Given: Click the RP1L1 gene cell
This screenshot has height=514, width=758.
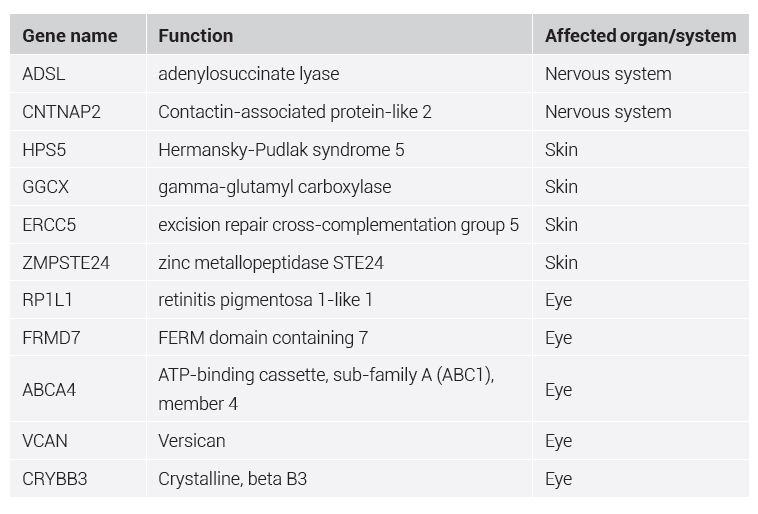Looking at the screenshot, I should tap(47, 300).
